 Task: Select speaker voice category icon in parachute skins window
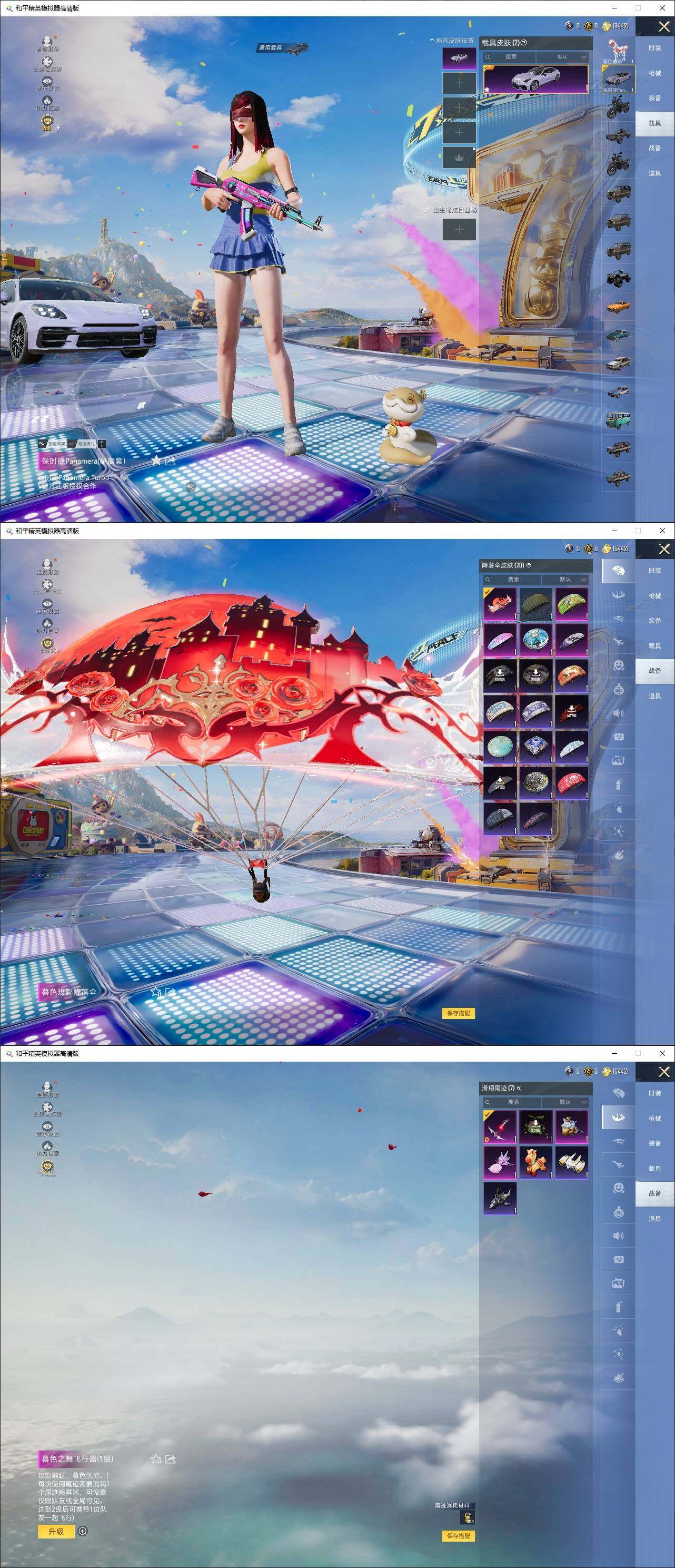coord(618,713)
